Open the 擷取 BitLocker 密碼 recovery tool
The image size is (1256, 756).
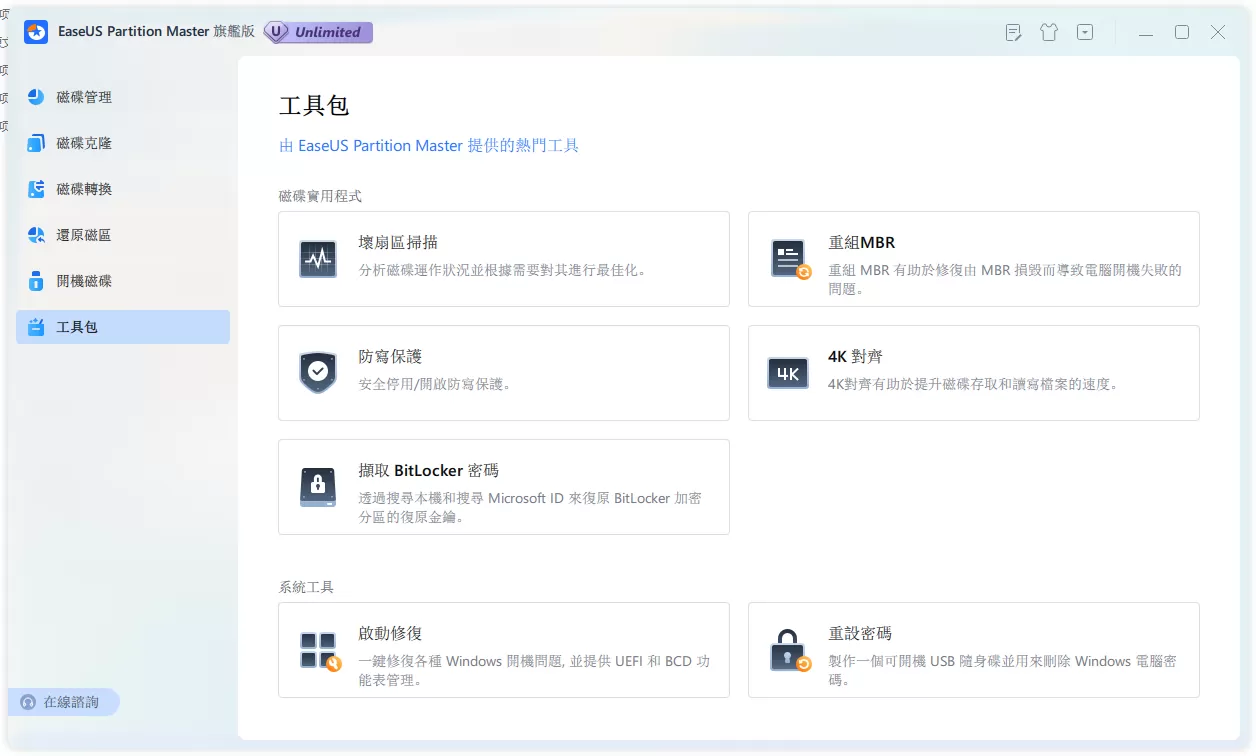(503, 486)
